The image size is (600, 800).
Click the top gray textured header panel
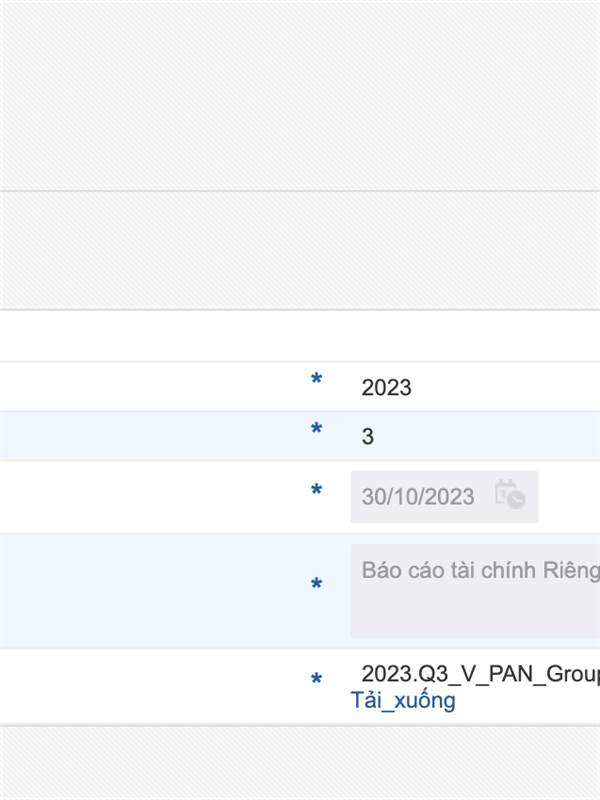300,95
